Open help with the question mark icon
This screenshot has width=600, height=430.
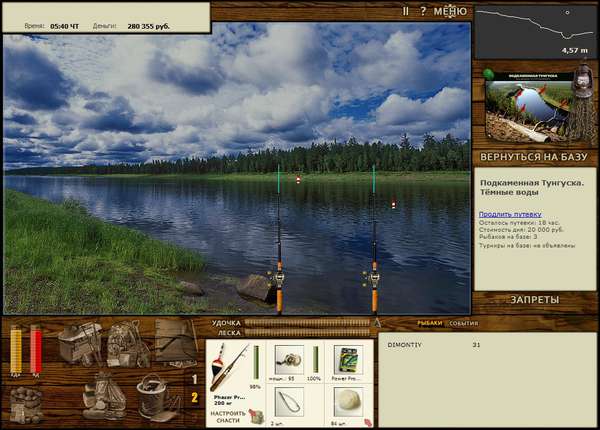(423, 11)
